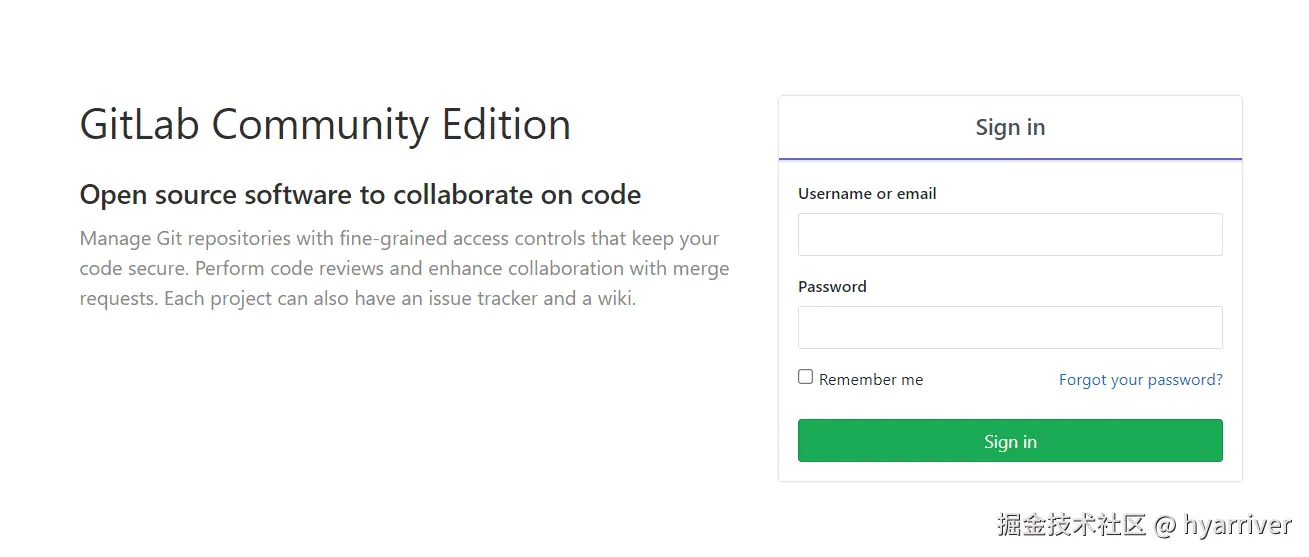The image size is (1309, 557).
Task: Focus the Username or email input field
Action: [x=1010, y=235]
